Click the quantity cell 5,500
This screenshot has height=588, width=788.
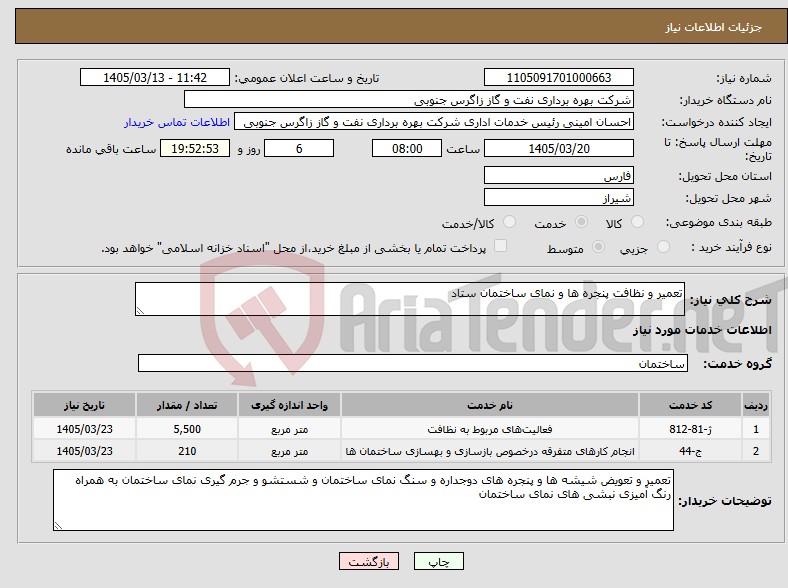[187, 429]
